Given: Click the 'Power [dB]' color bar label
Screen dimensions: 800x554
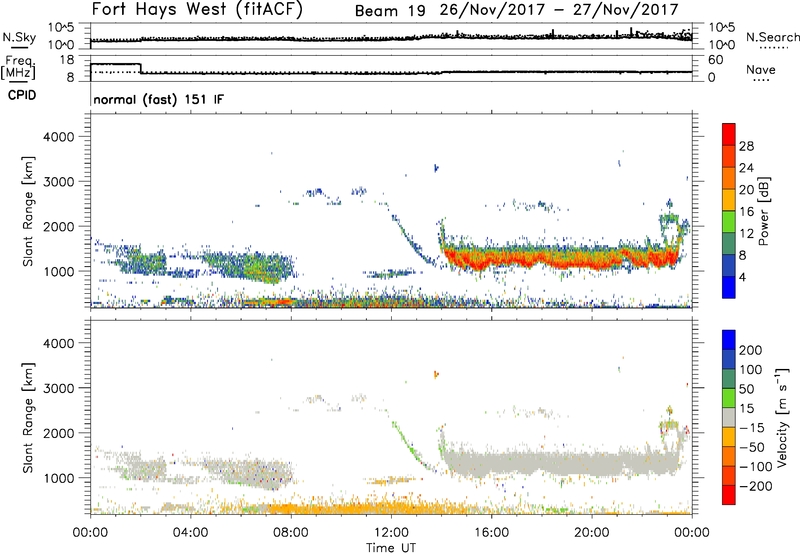Looking at the screenshot, I should coord(764,211).
